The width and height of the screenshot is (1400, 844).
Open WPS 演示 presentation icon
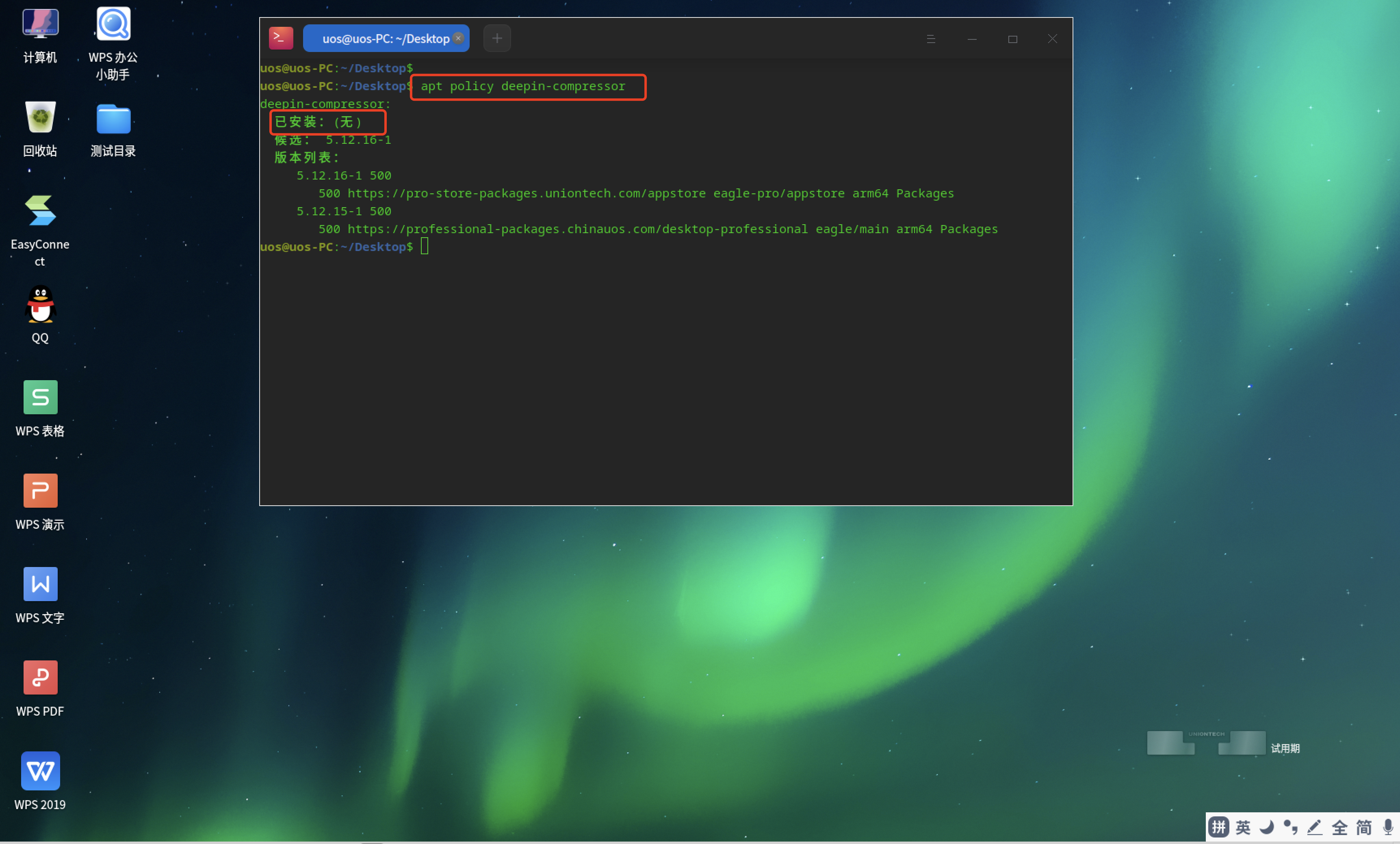[40, 491]
